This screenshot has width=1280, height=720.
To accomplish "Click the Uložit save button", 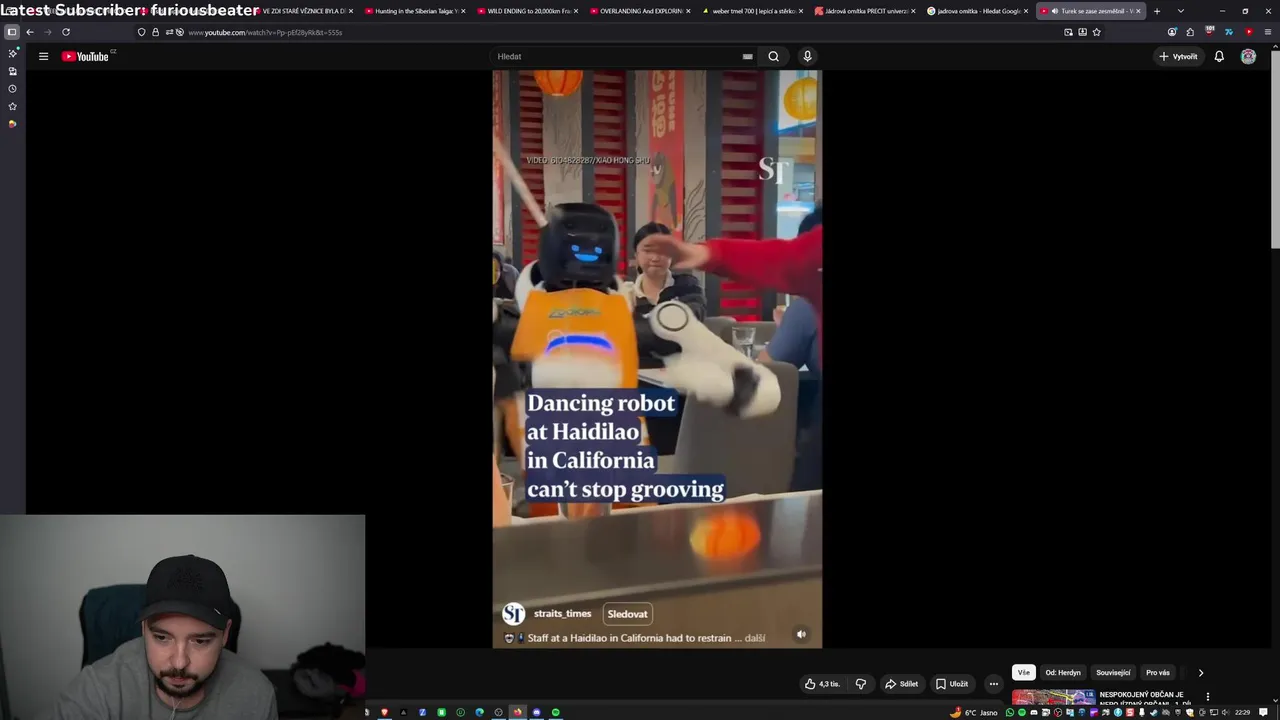I will (x=952, y=684).
